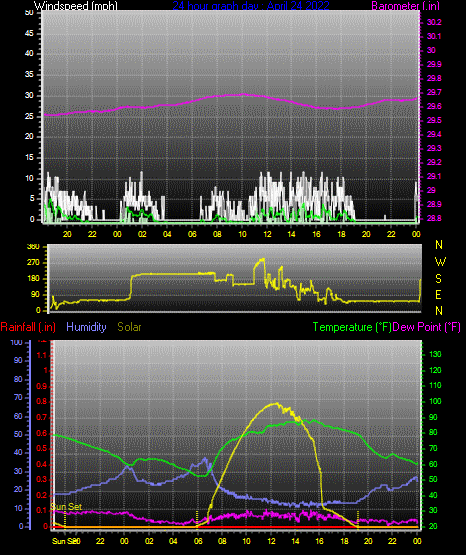
Task: Click the "12" hour label under windspeed chart
Action: pos(267,234)
